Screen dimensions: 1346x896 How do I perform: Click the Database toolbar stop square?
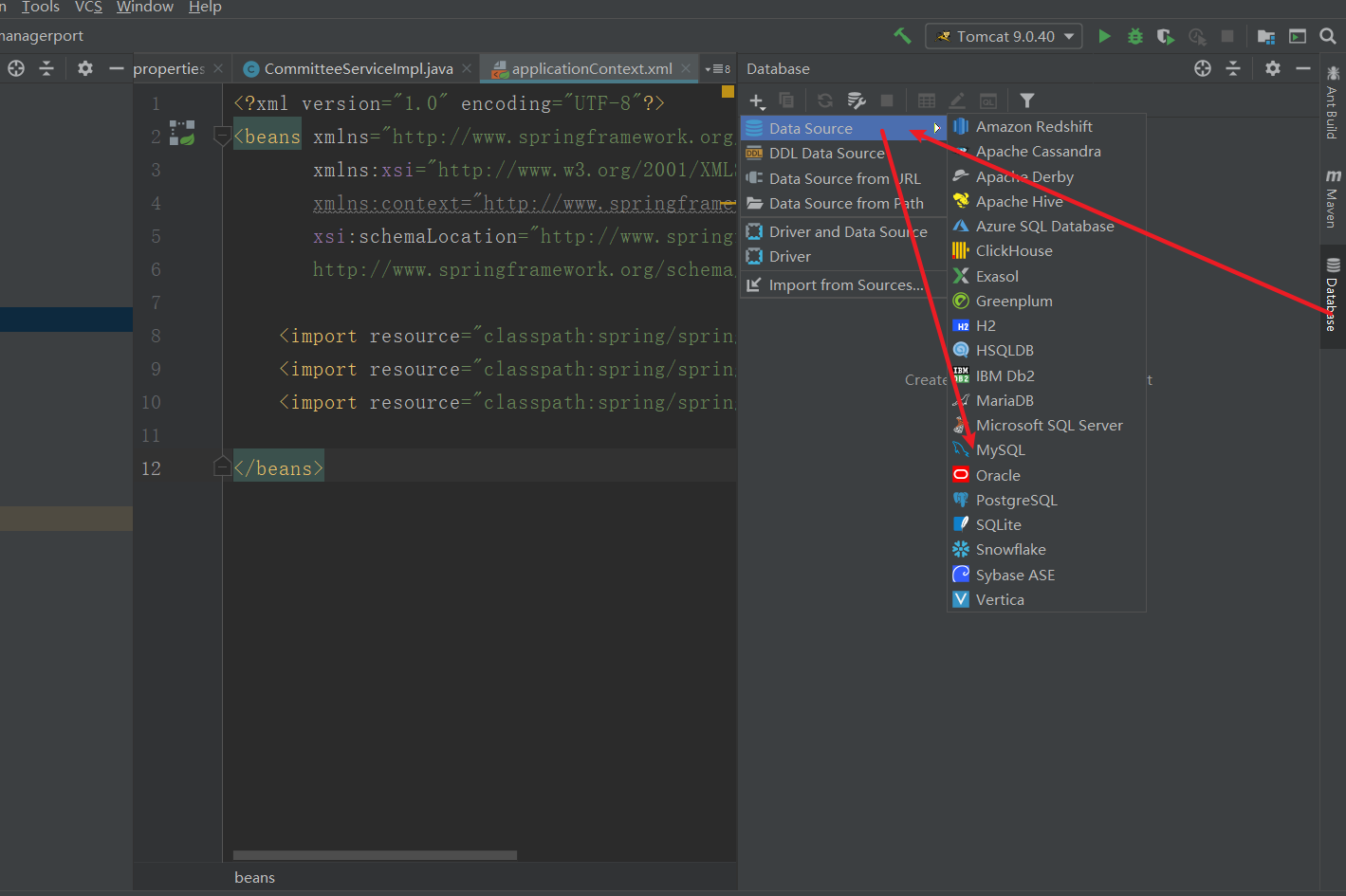click(x=887, y=101)
